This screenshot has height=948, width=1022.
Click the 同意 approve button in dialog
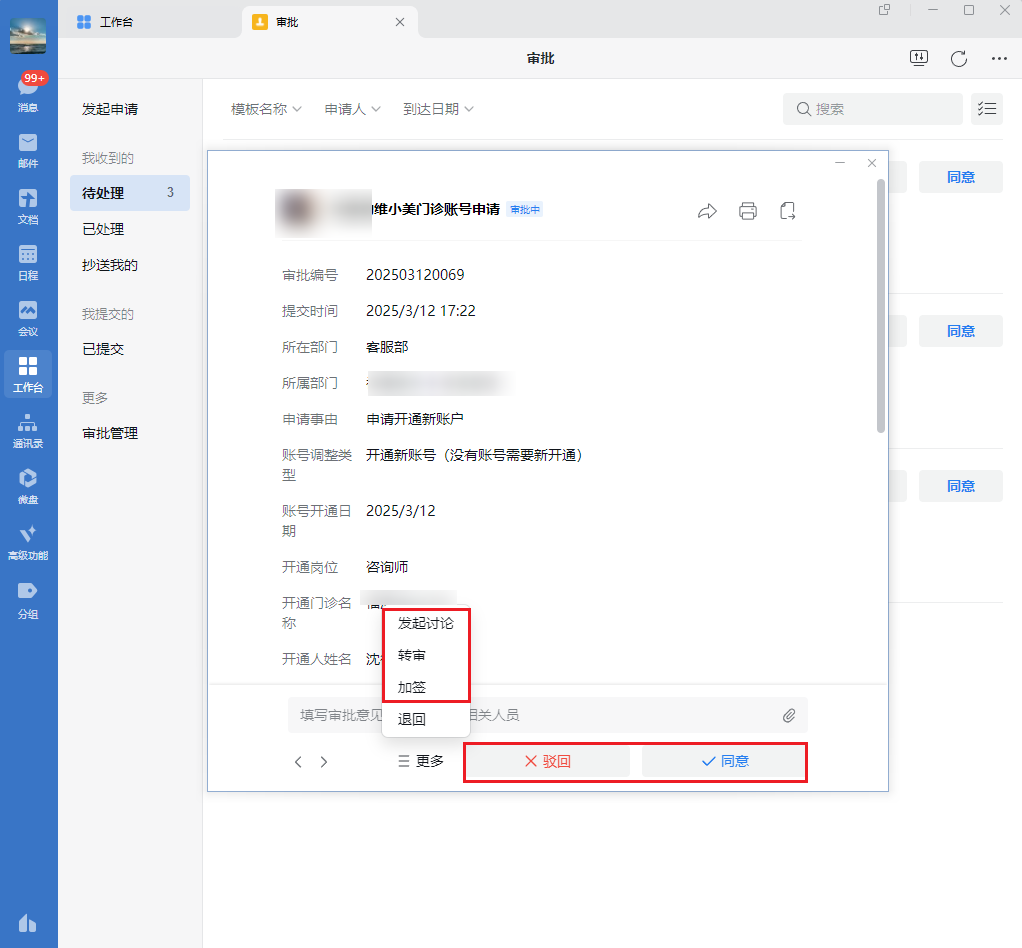725,761
